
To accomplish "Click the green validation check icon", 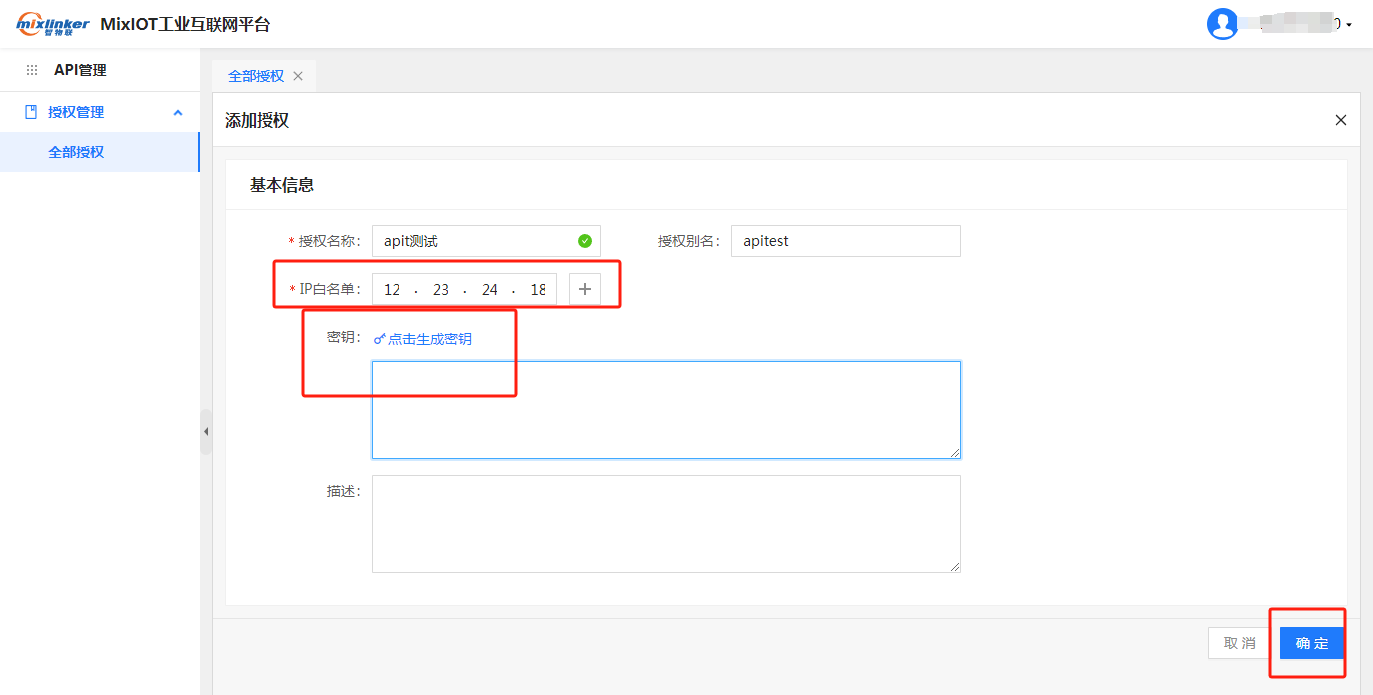I will tap(585, 241).
